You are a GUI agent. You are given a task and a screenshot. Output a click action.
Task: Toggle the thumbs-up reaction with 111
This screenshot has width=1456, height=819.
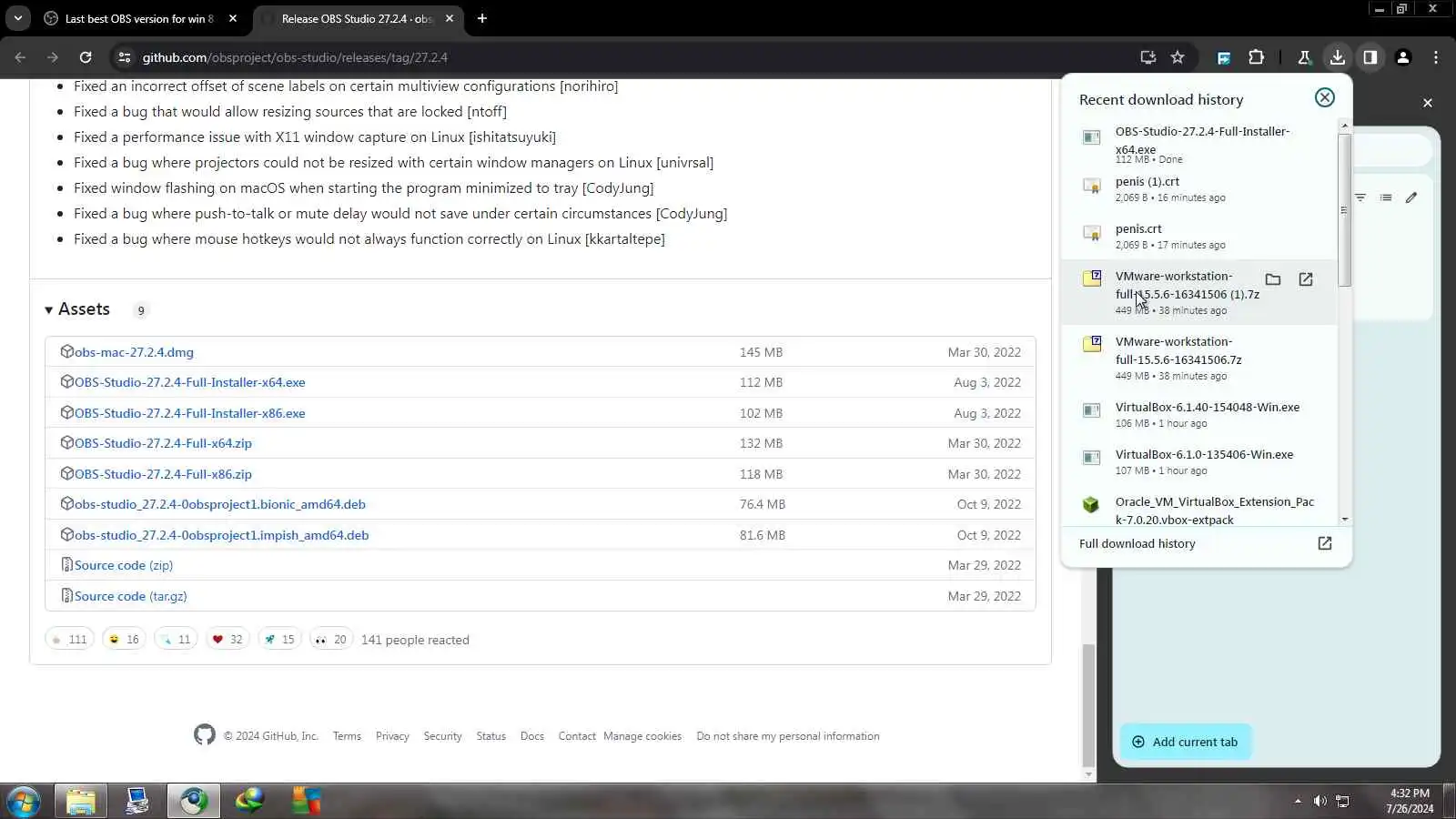[x=69, y=640]
